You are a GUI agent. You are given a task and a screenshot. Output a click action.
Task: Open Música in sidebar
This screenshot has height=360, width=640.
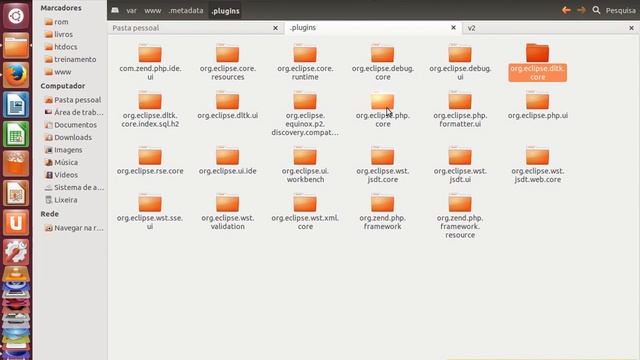tap(66, 162)
